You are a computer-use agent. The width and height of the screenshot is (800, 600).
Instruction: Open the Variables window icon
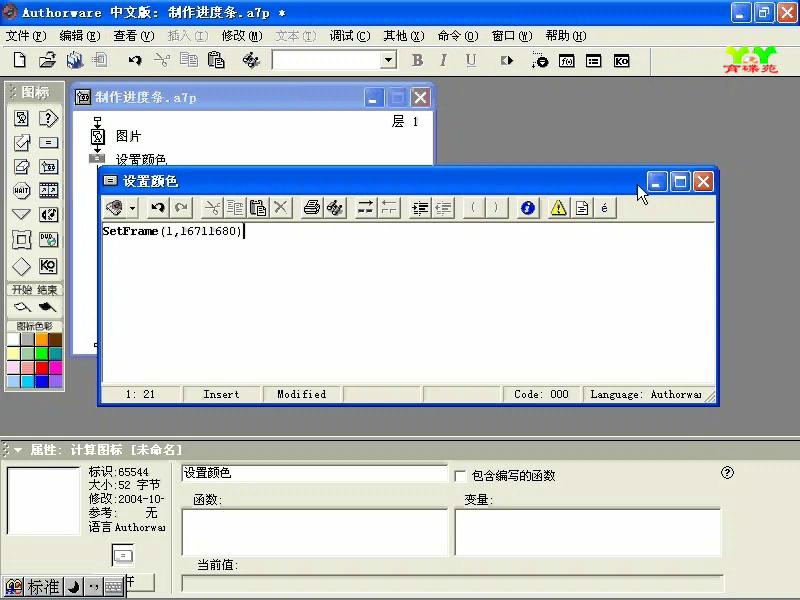point(593,61)
